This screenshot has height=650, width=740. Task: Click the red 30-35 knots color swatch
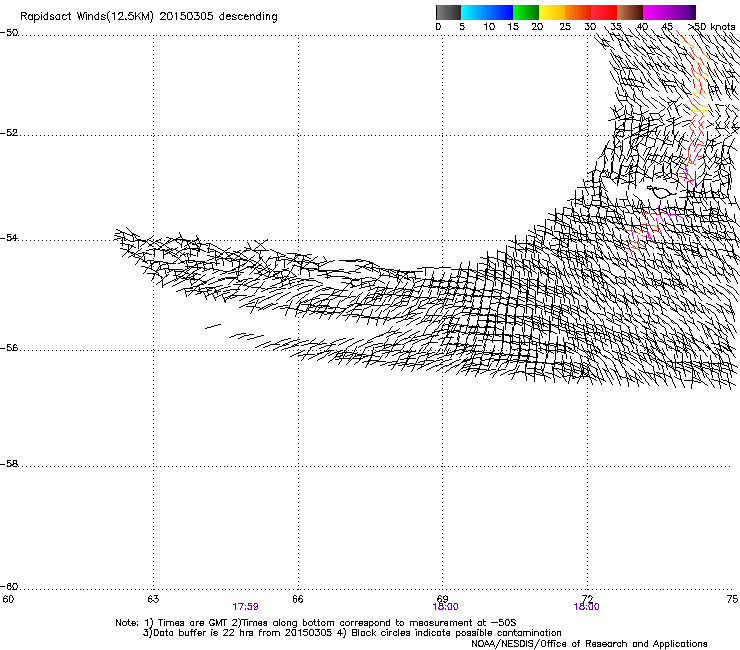(604, 12)
